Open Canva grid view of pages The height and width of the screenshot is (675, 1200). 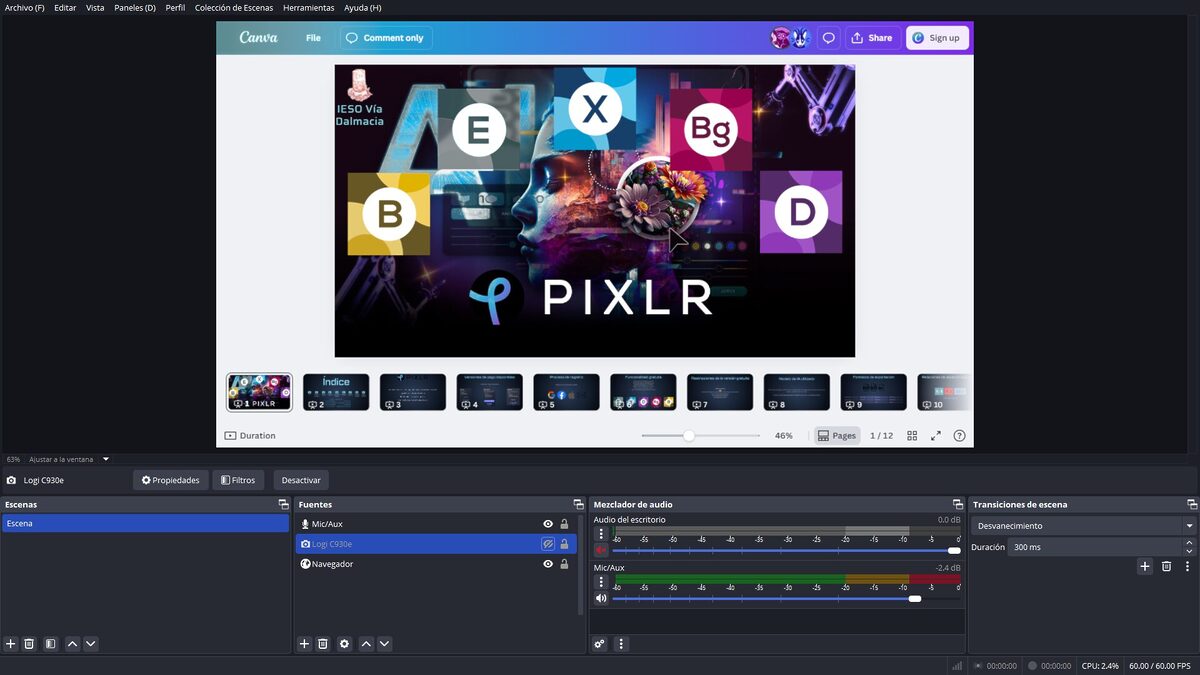coord(912,436)
